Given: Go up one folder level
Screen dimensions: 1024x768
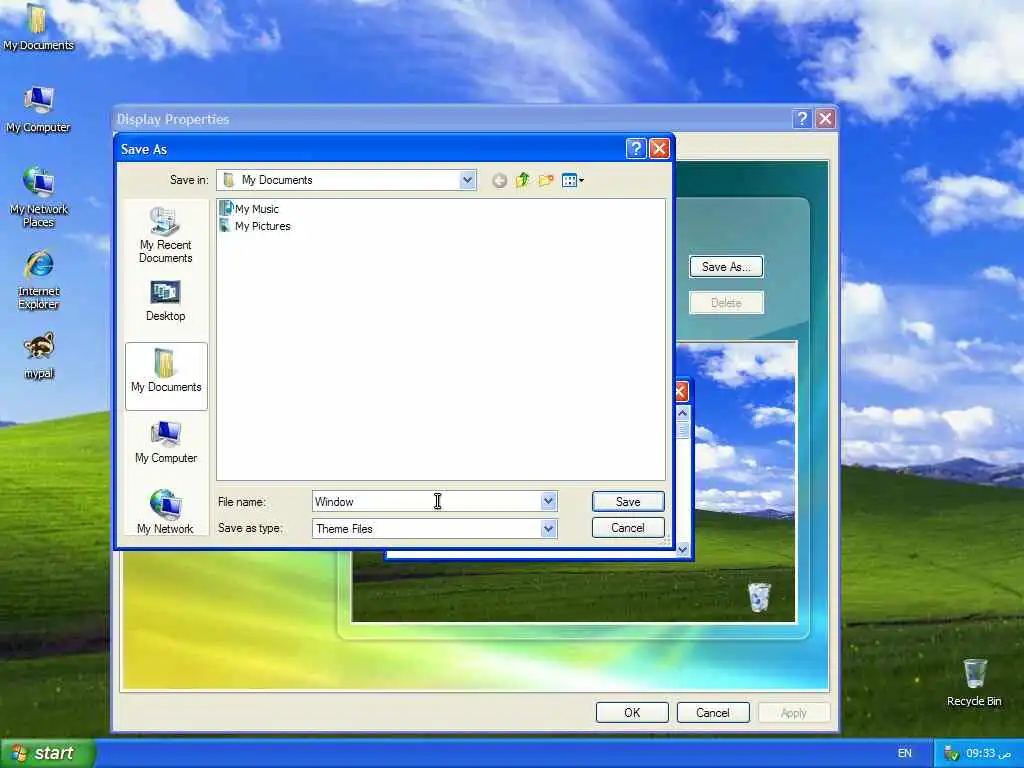Looking at the screenshot, I should [x=522, y=180].
